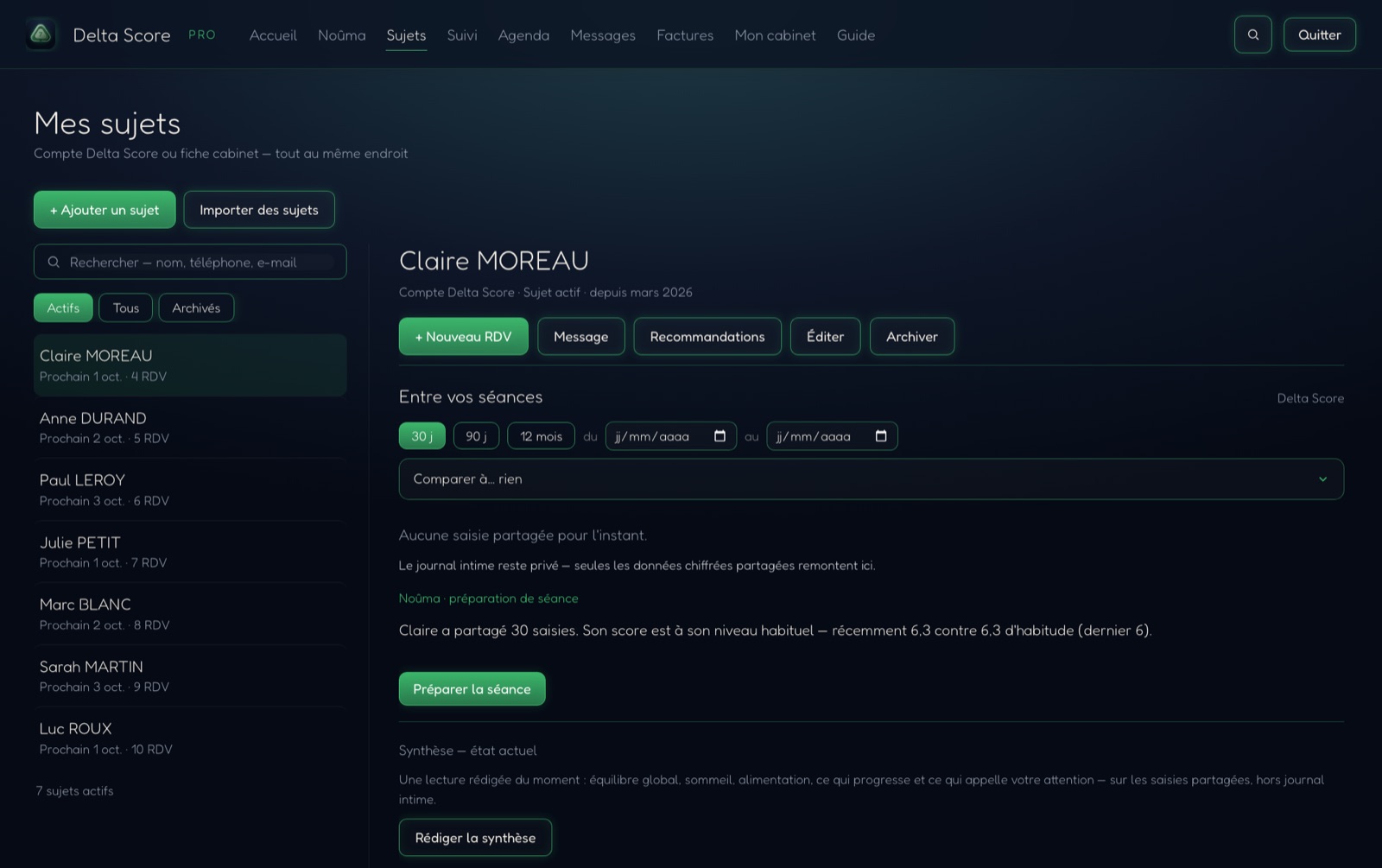
Task: Click the Éditer button
Action: point(825,337)
